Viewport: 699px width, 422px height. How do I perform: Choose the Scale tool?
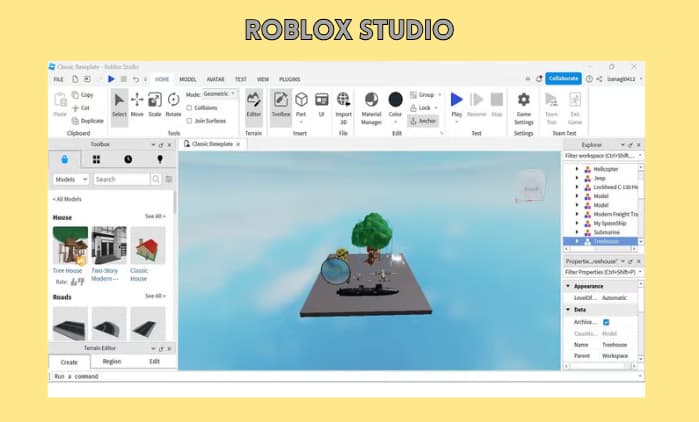[x=155, y=105]
